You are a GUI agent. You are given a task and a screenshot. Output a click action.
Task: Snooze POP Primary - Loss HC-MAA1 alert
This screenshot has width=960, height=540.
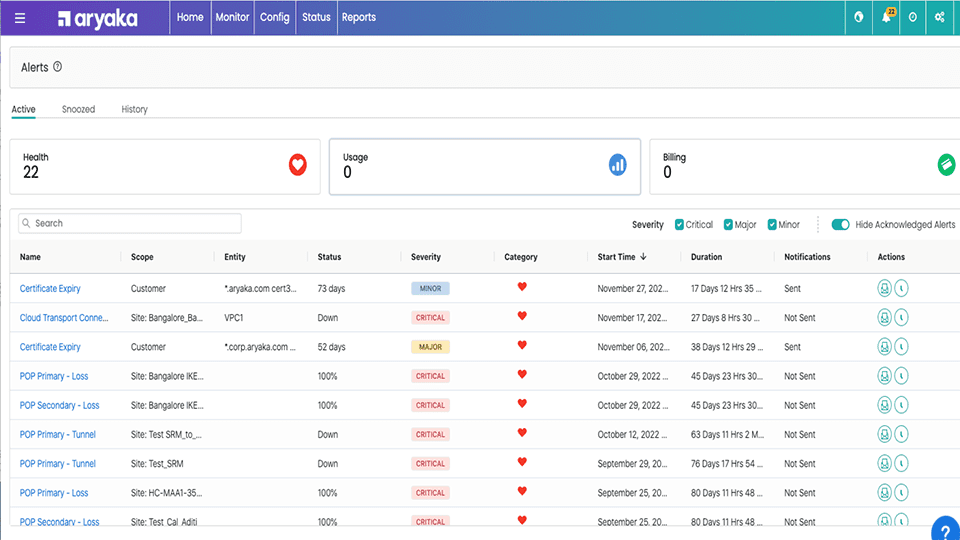click(901, 493)
